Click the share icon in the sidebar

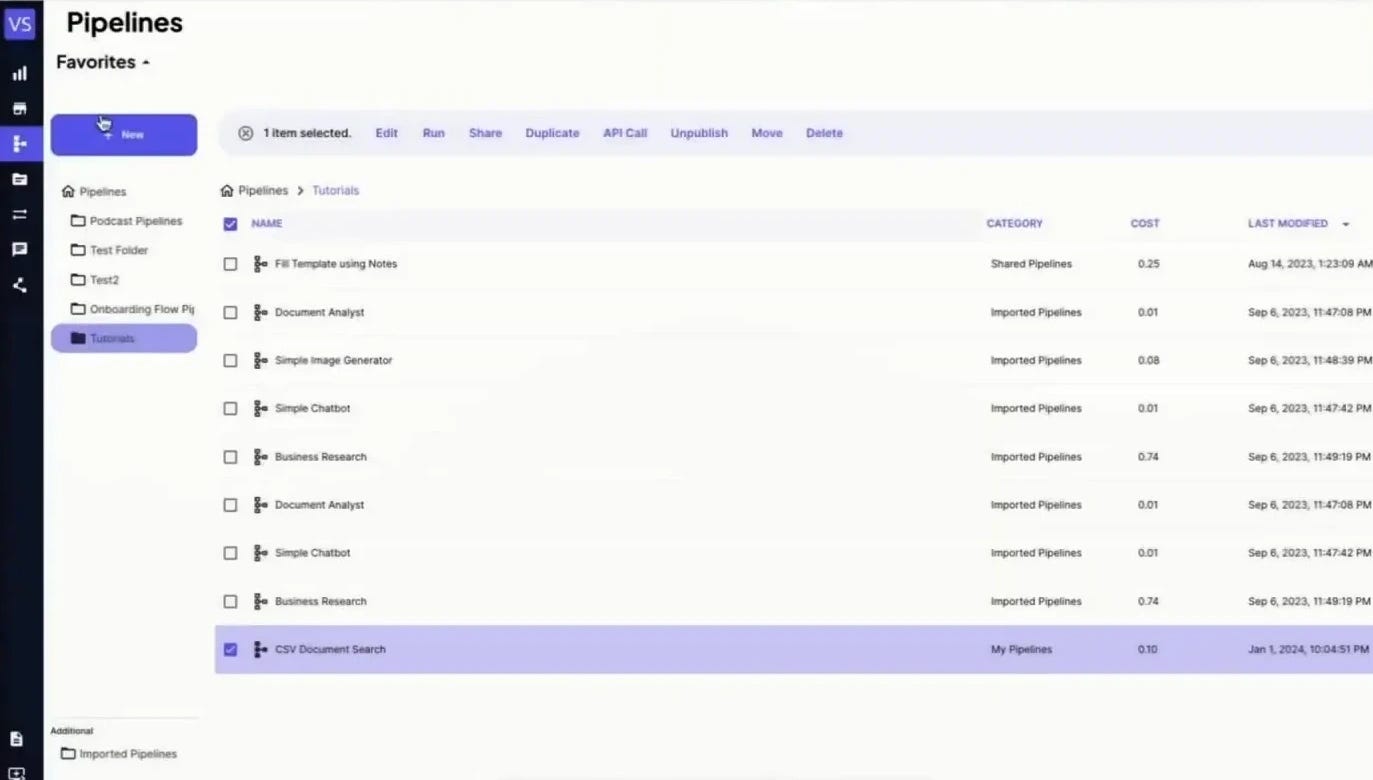pos(20,285)
